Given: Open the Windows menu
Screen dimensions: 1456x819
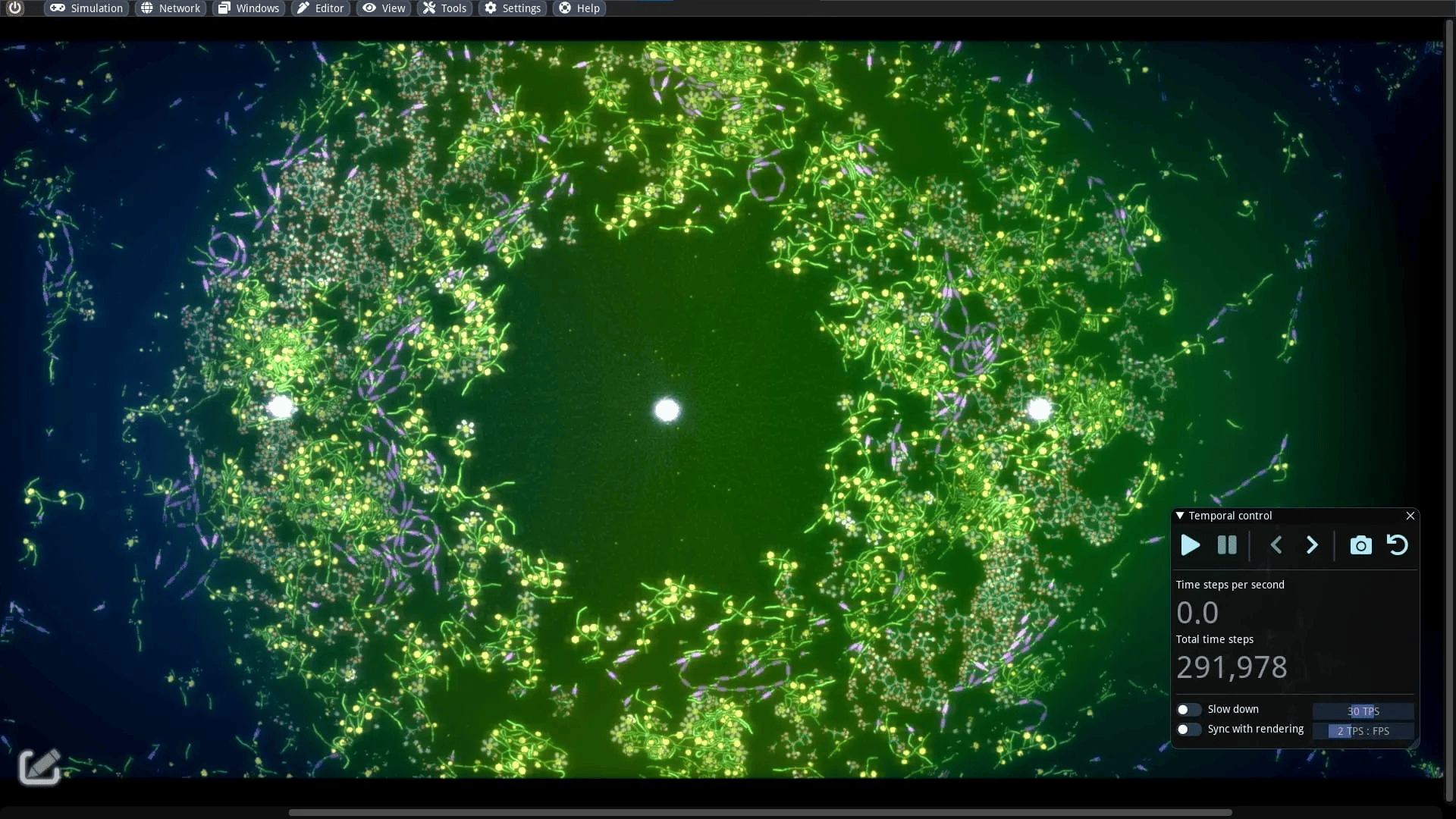Looking at the screenshot, I should pyautogui.click(x=249, y=8).
